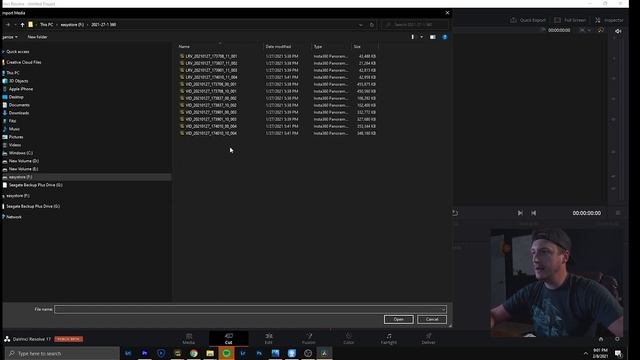This screenshot has width=640, height=360.
Task: Click Quick Export in DaVinci Resolve
Action: pos(528,20)
